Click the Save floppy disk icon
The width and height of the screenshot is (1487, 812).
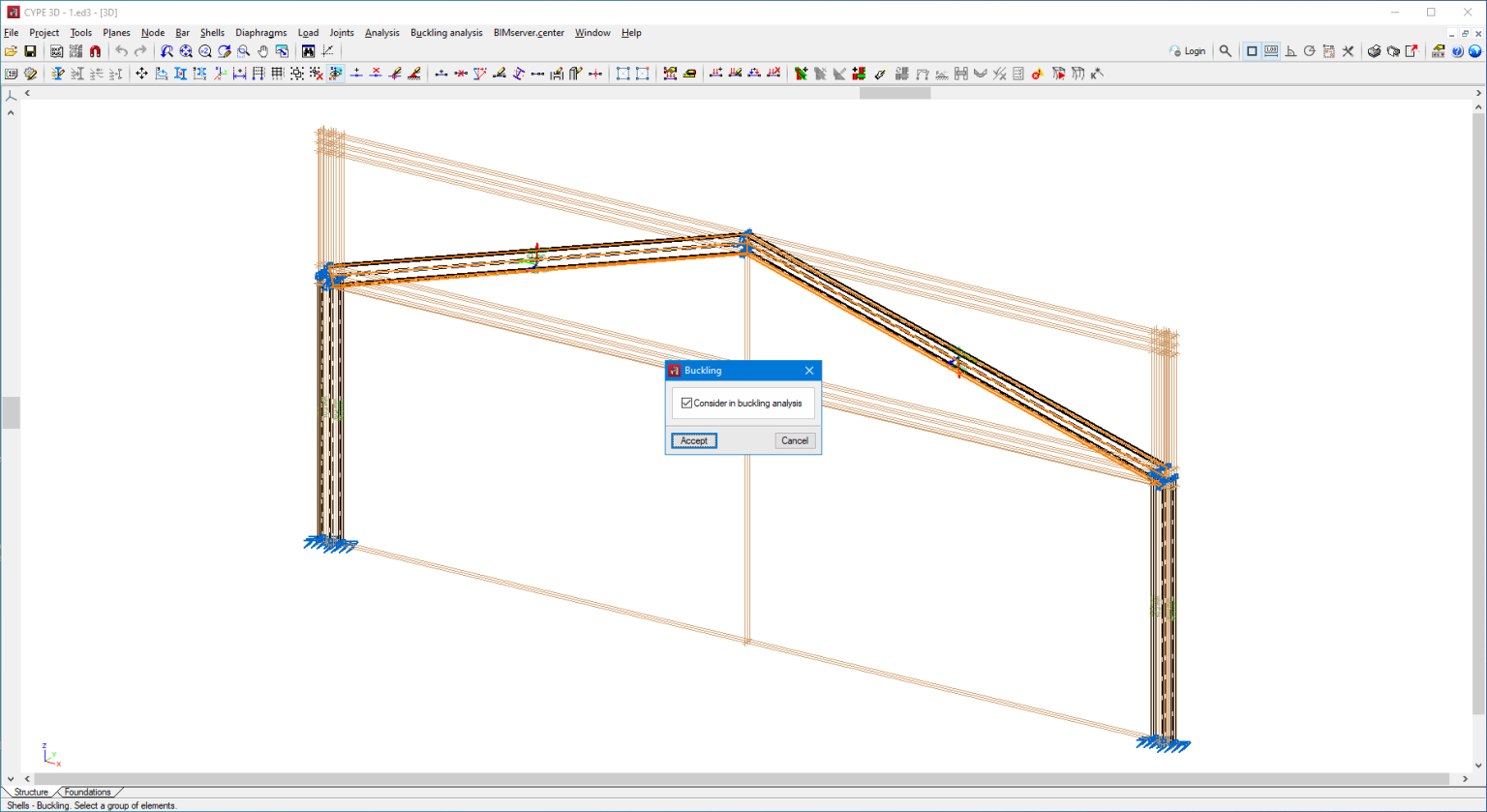30,51
